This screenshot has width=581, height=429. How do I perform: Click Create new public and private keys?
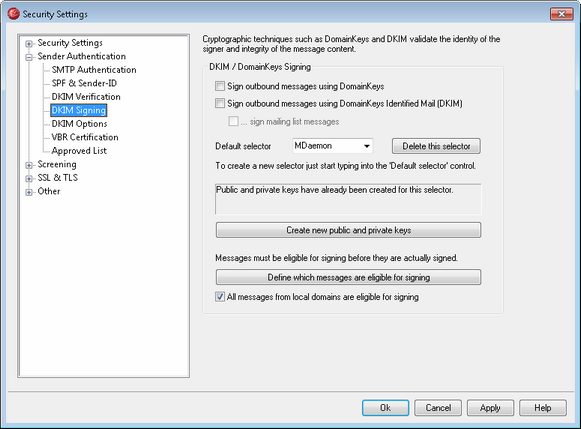pos(348,230)
